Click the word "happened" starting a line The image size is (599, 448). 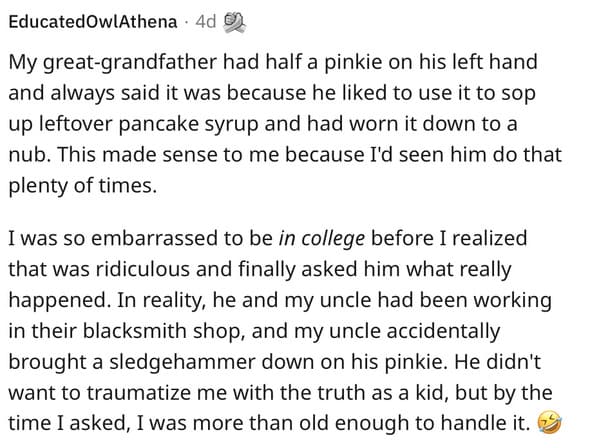tap(59, 301)
